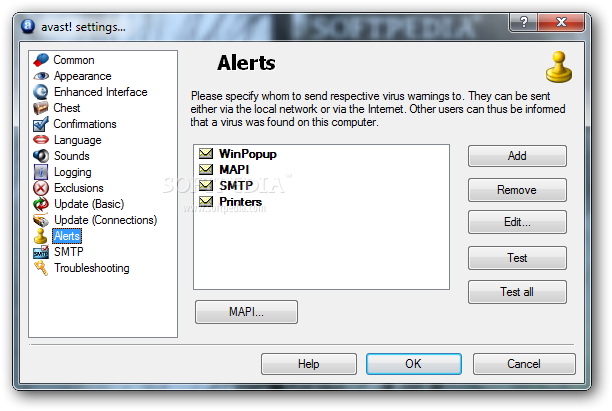
Task: Go to Appearance settings
Action: (x=82, y=76)
